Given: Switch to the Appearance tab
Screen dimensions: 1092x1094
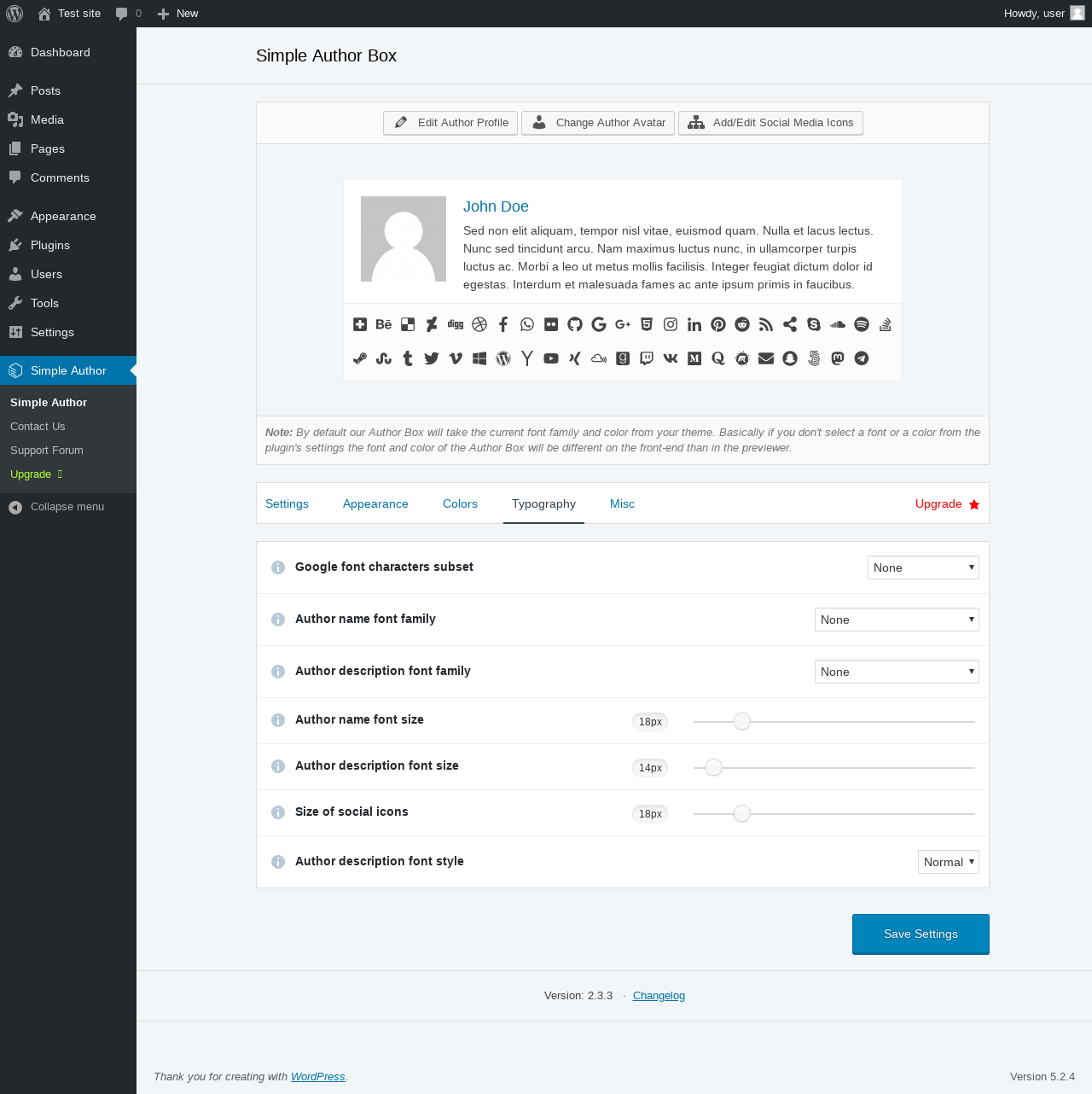Looking at the screenshot, I should (375, 503).
